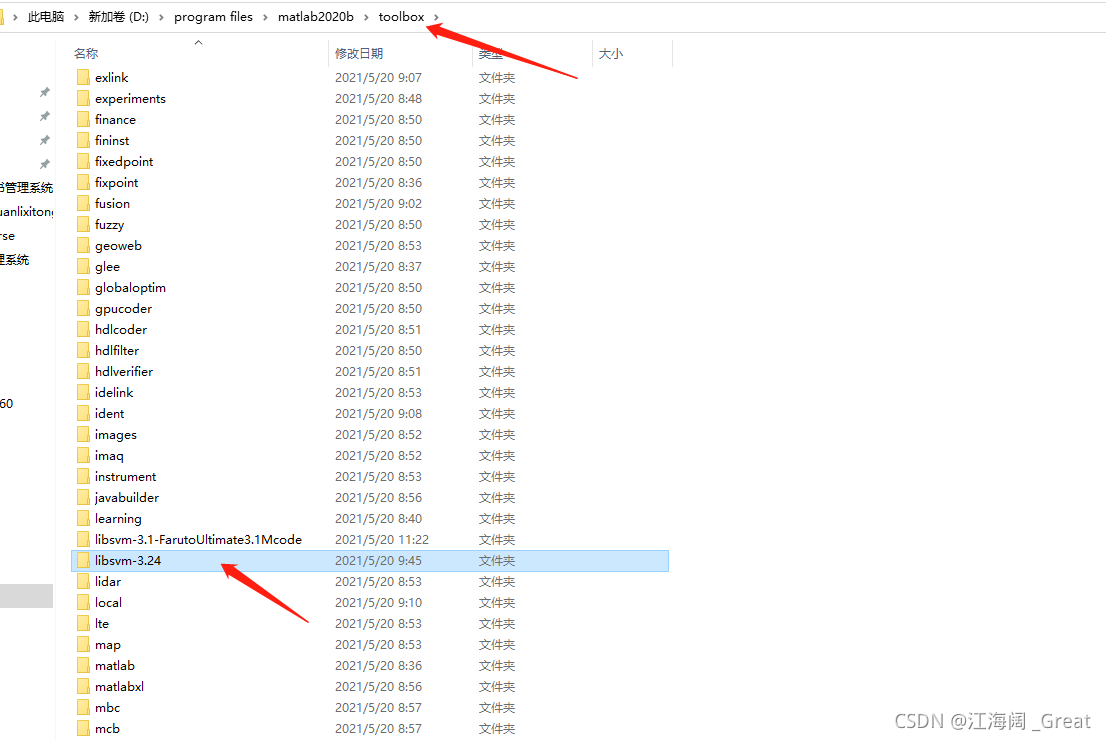Image resolution: width=1106 pixels, height=741 pixels.
Task: Click the ident folder icon
Action: [x=83, y=414]
